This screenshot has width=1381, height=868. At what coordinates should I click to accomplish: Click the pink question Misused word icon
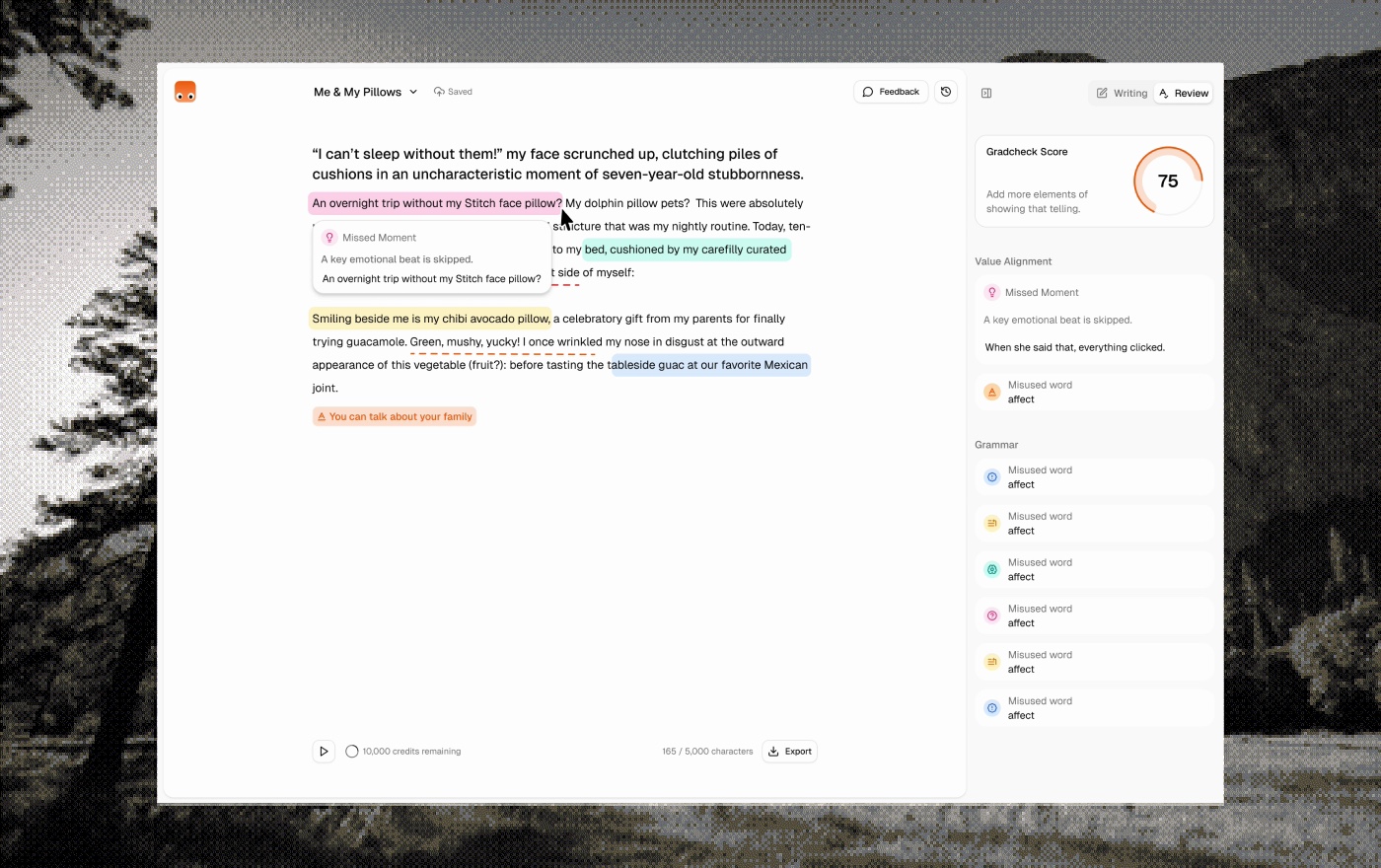pos(992,615)
